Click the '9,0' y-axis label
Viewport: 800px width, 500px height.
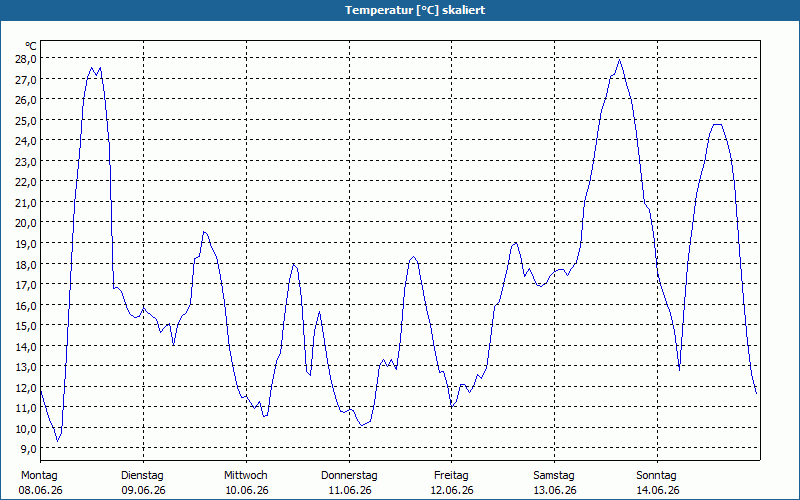pyautogui.click(x=29, y=449)
